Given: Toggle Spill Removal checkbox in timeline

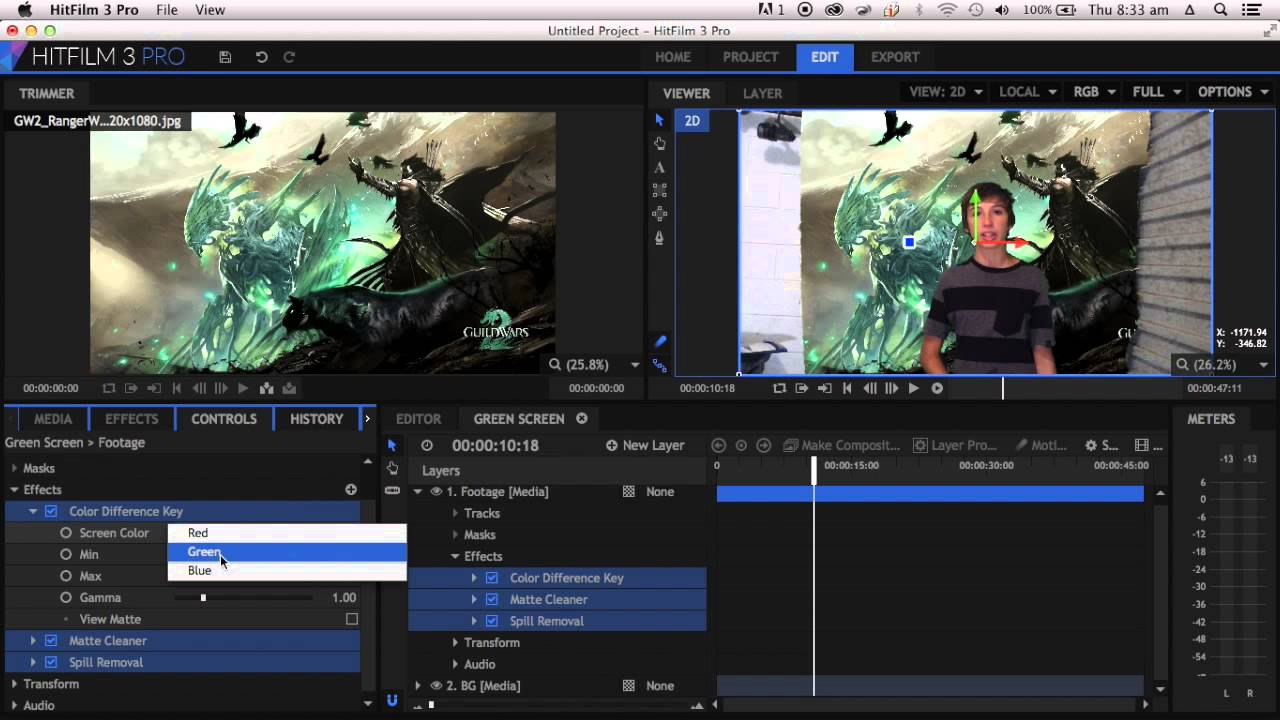Looking at the screenshot, I should pyautogui.click(x=492, y=621).
